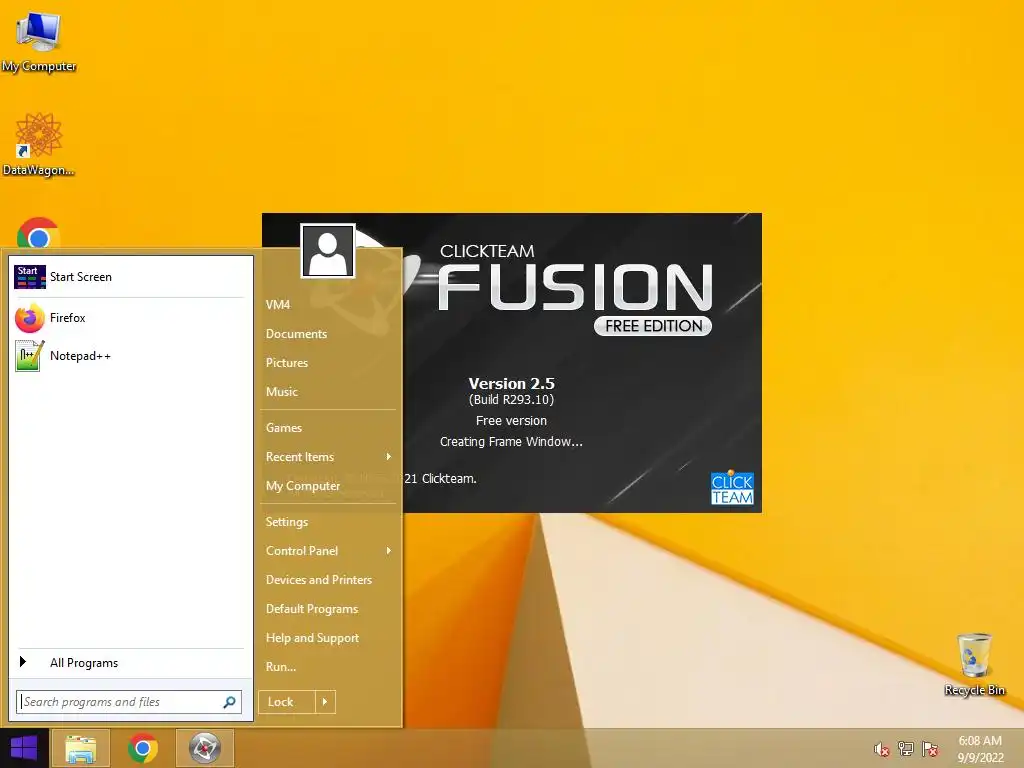The image size is (1024, 768).
Task: Switch to Clickteam Fusion taskbar icon
Action: (205, 748)
